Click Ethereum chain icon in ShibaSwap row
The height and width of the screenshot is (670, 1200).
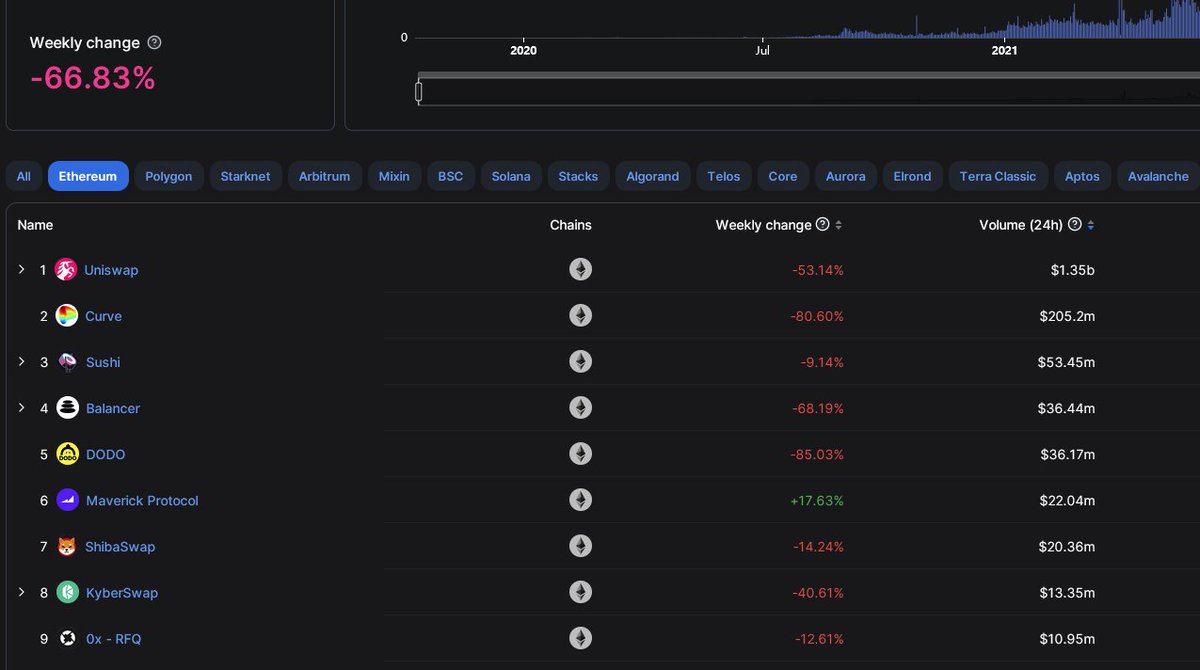pyautogui.click(x=581, y=546)
